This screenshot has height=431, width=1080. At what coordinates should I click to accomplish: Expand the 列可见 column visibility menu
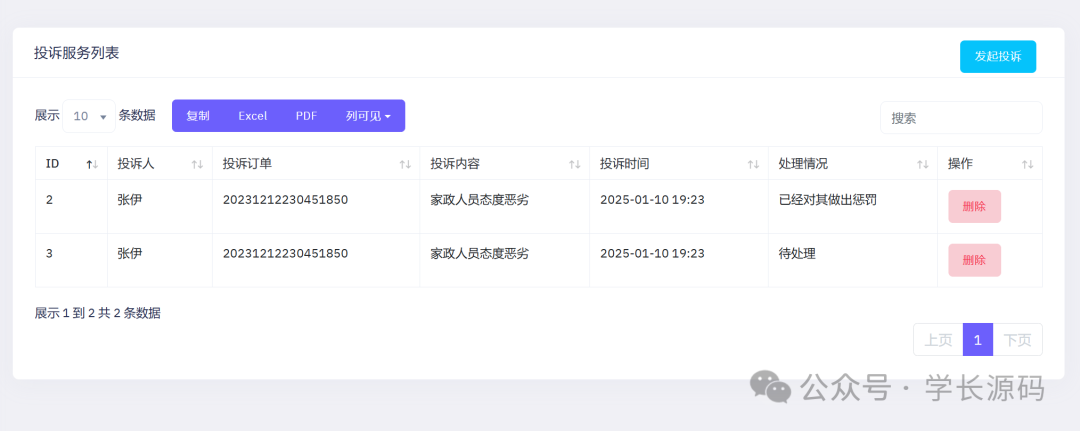(x=368, y=116)
